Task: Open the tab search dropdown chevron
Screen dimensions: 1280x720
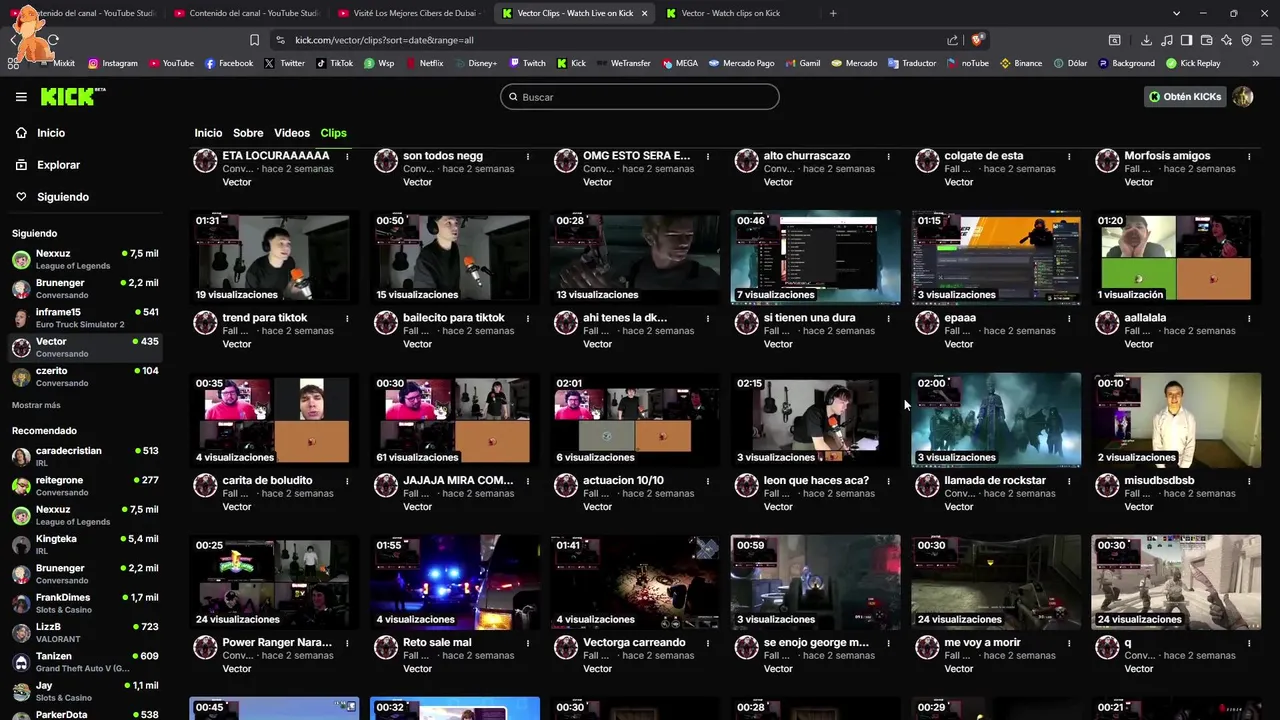Action: pyautogui.click(x=1176, y=13)
